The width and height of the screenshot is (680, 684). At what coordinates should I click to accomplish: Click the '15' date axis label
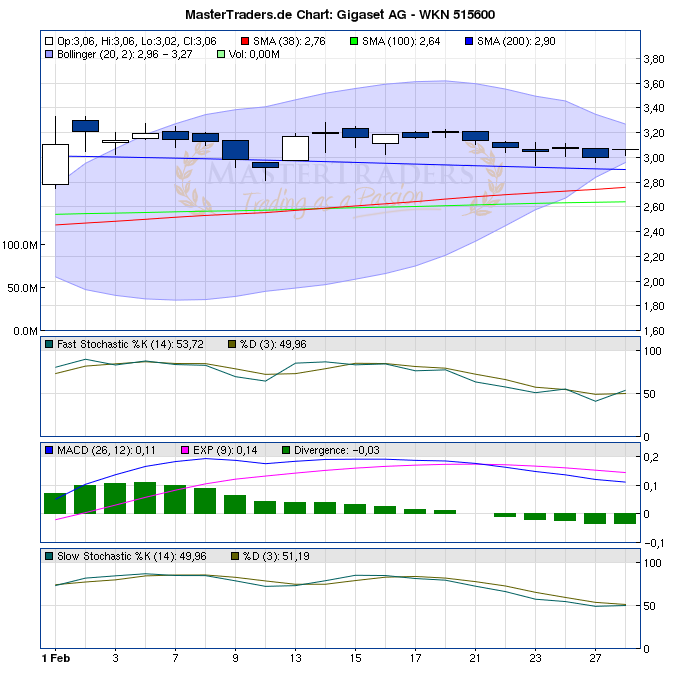[x=355, y=658]
